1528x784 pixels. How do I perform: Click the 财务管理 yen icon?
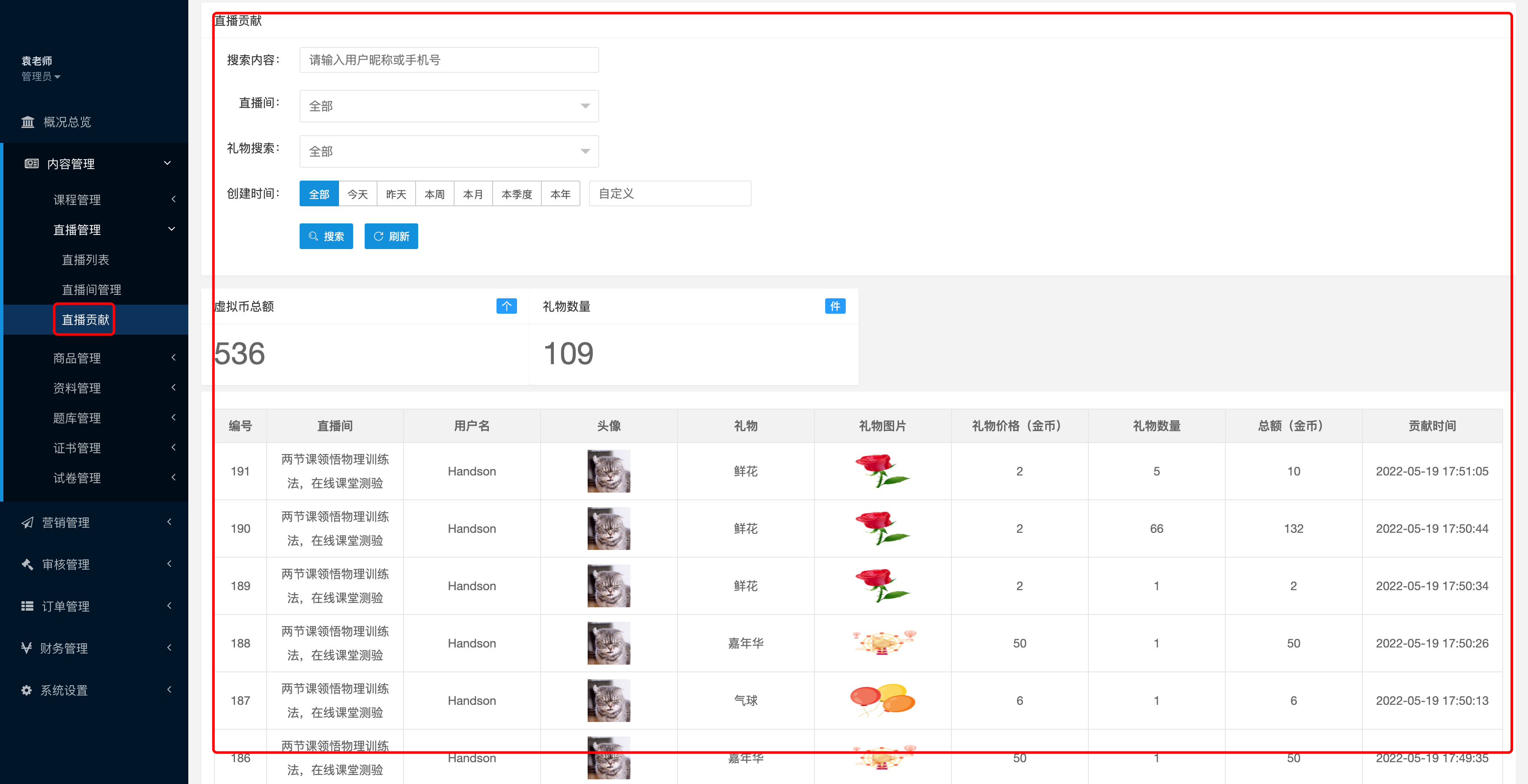click(27, 648)
